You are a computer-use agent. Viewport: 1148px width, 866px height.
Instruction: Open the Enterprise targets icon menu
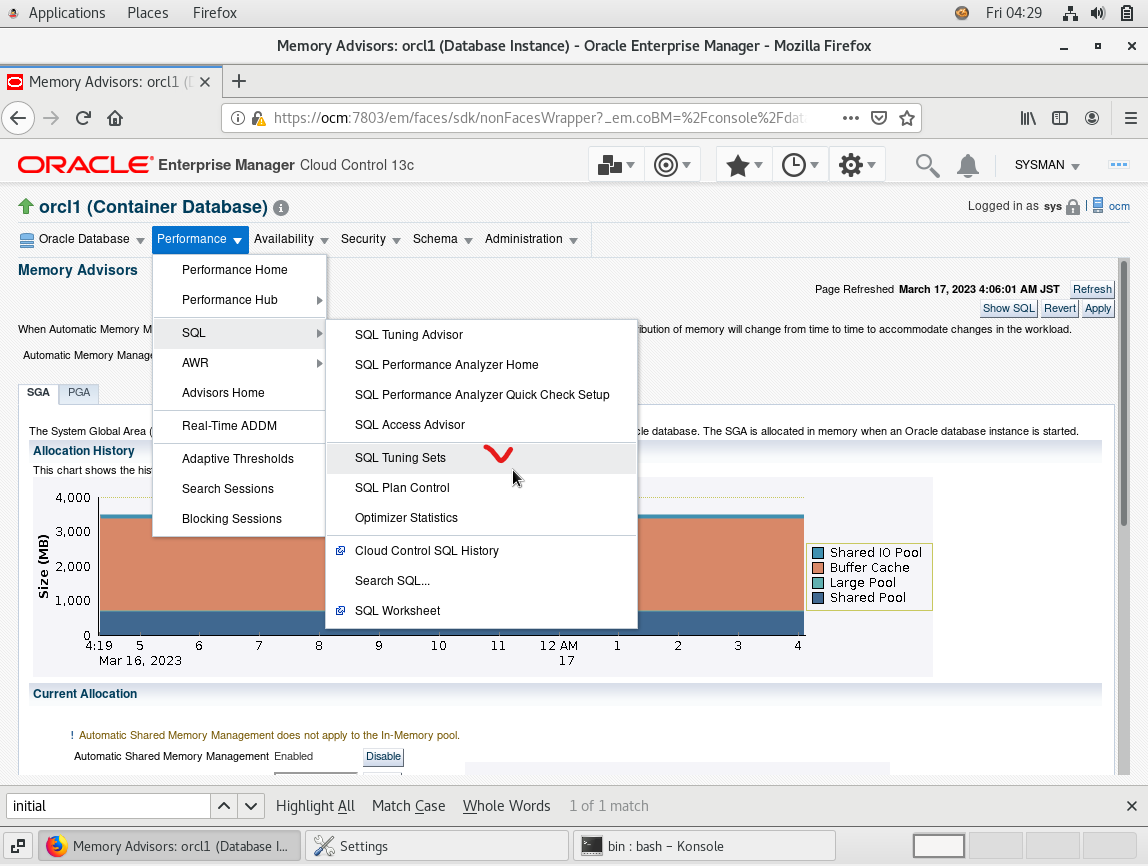(x=615, y=165)
